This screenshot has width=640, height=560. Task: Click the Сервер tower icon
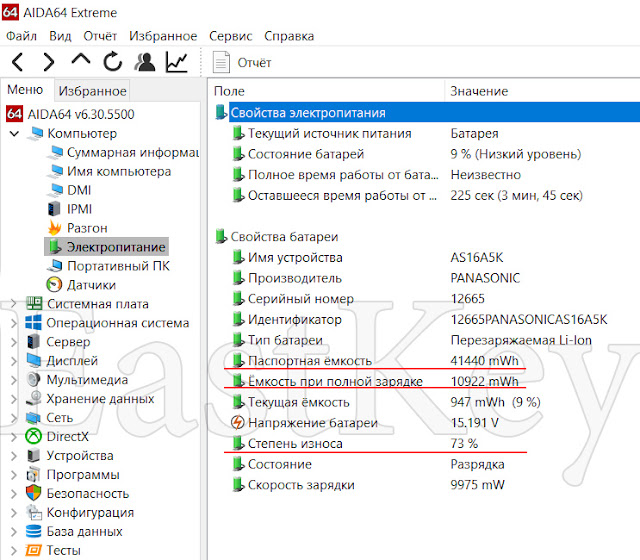click(33, 341)
